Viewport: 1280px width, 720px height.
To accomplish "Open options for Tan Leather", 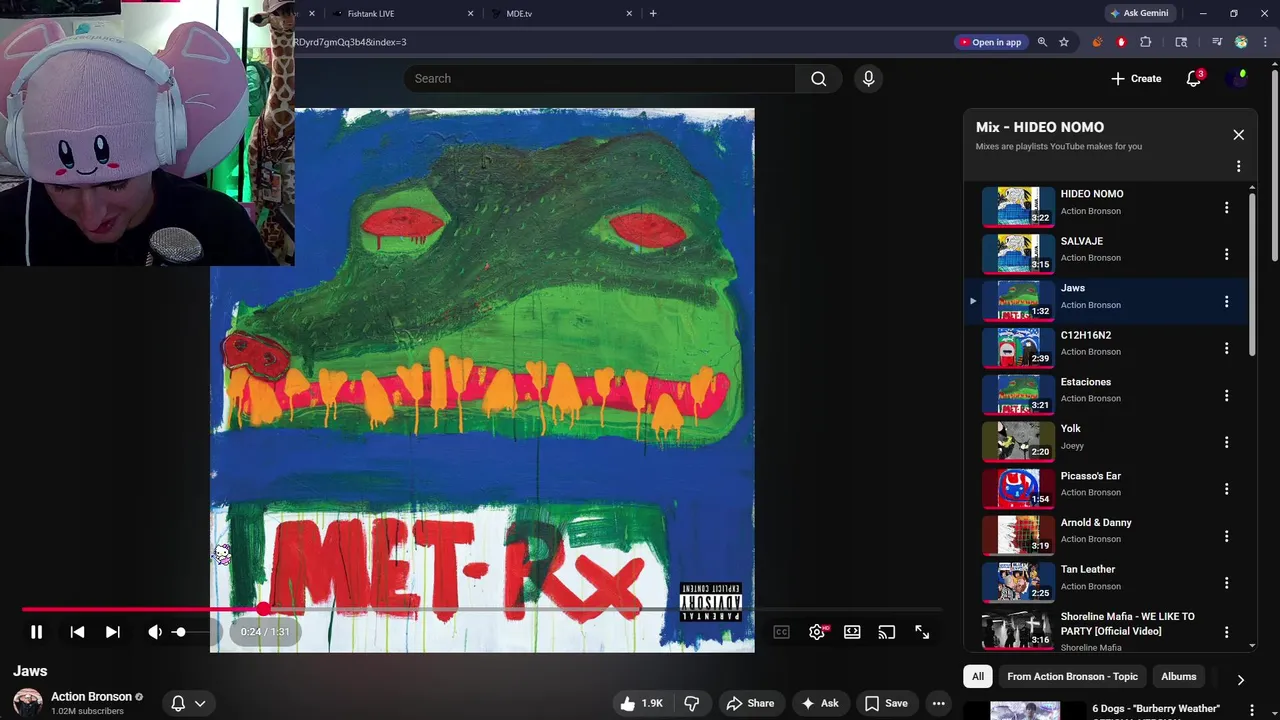I will (x=1226, y=583).
